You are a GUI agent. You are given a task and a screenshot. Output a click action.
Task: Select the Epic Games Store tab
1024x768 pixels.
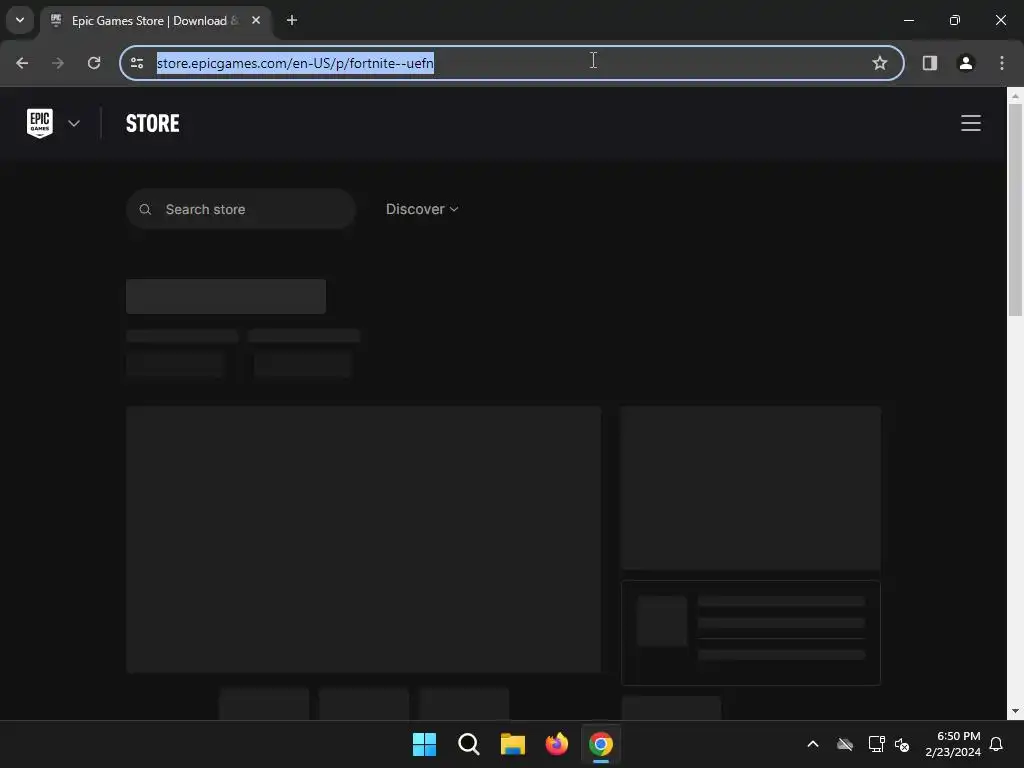(x=157, y=21)
